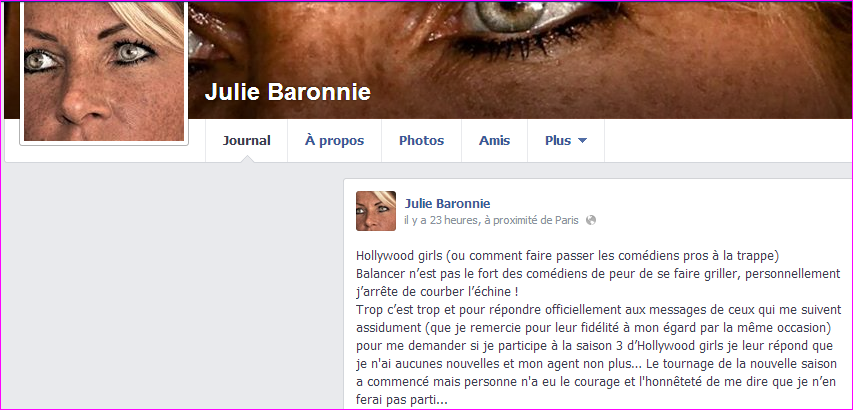Click the empty gray left column
Screen dimensions: 853x410
click(173, 285)
